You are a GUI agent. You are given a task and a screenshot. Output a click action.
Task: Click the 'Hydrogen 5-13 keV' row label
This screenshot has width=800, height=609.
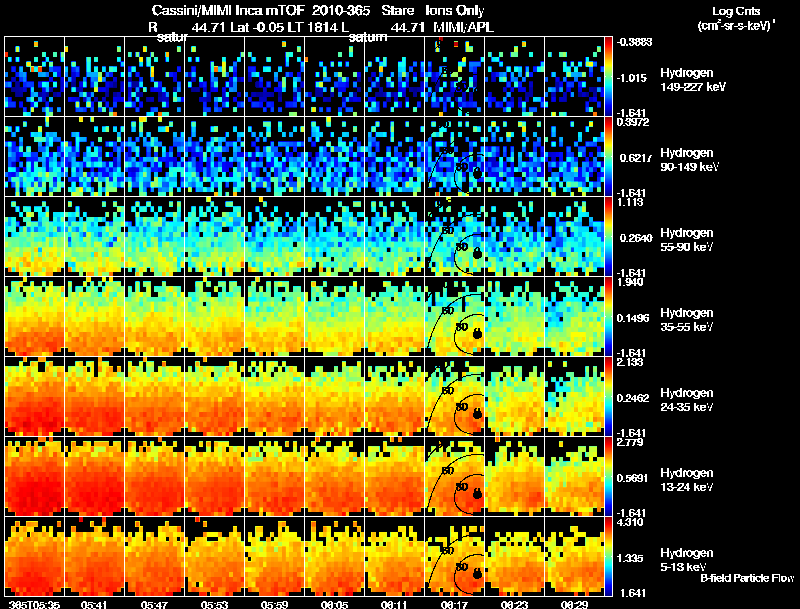(x=687, y=560)
